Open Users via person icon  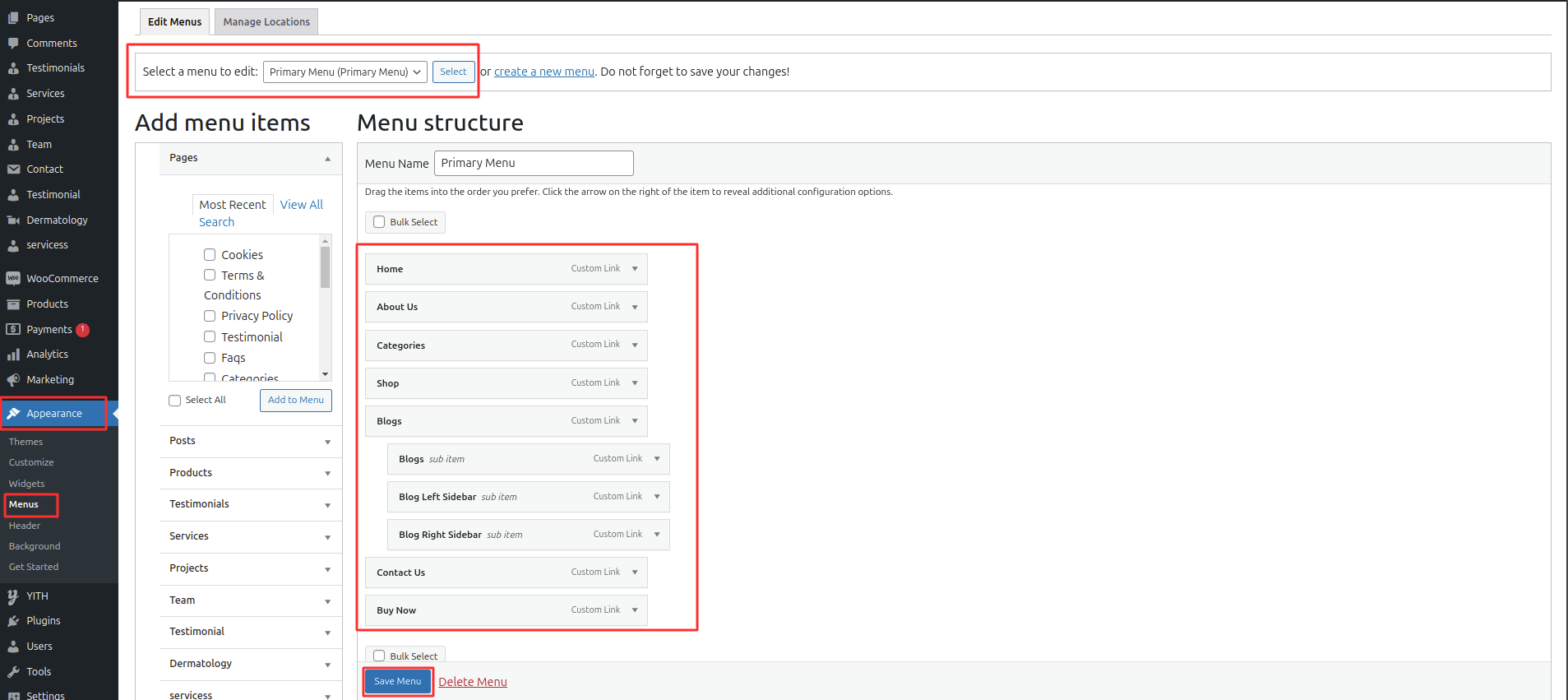tap(13, 647)
